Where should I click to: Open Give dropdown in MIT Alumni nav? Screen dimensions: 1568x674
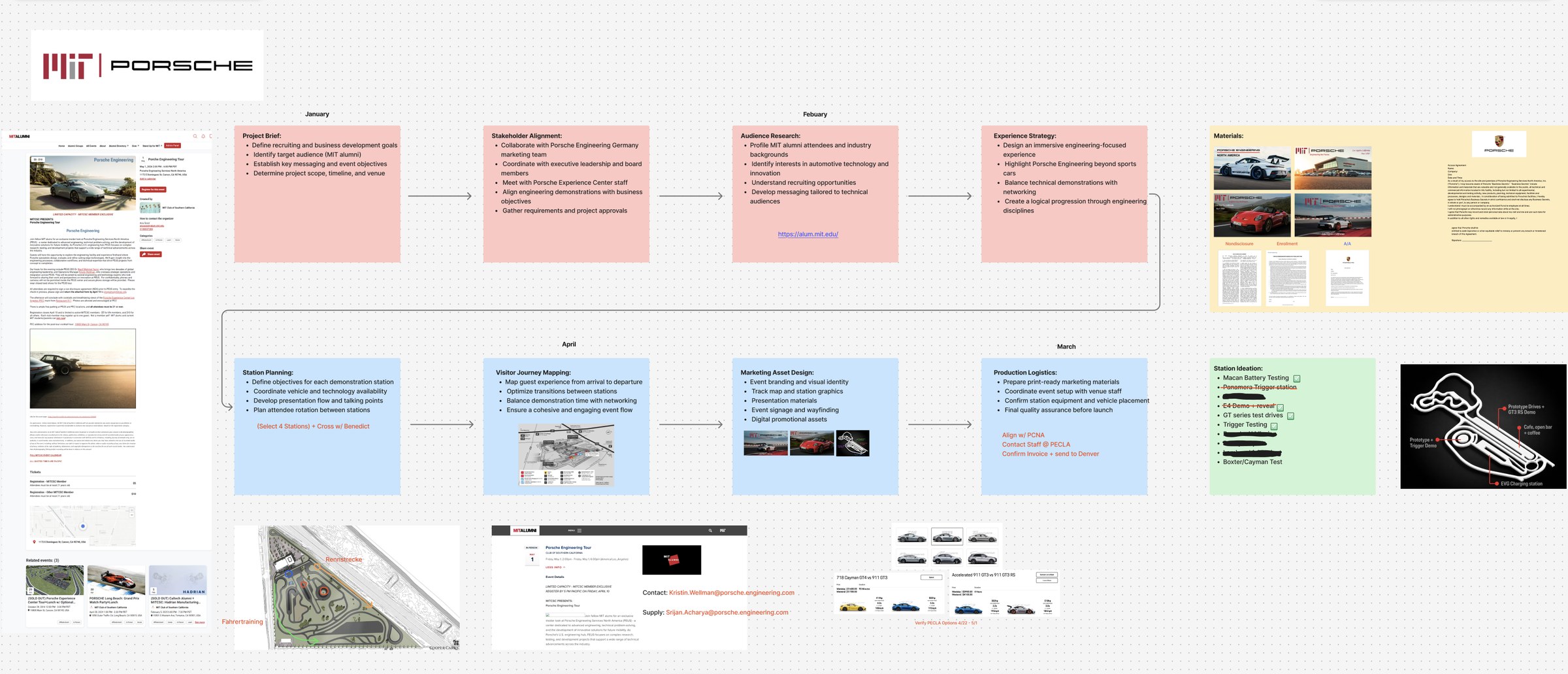[135, 146]
